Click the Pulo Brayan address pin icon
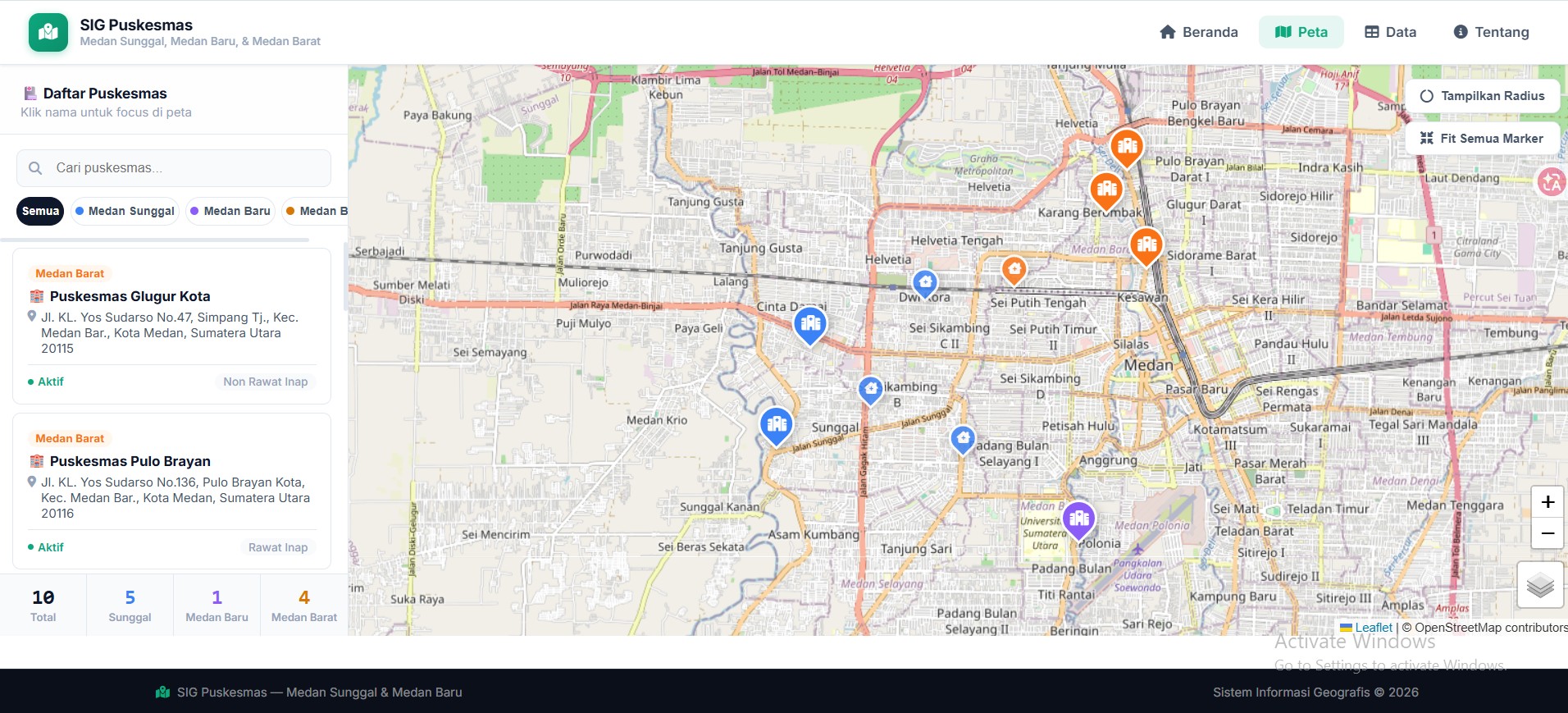 point(32,482)
